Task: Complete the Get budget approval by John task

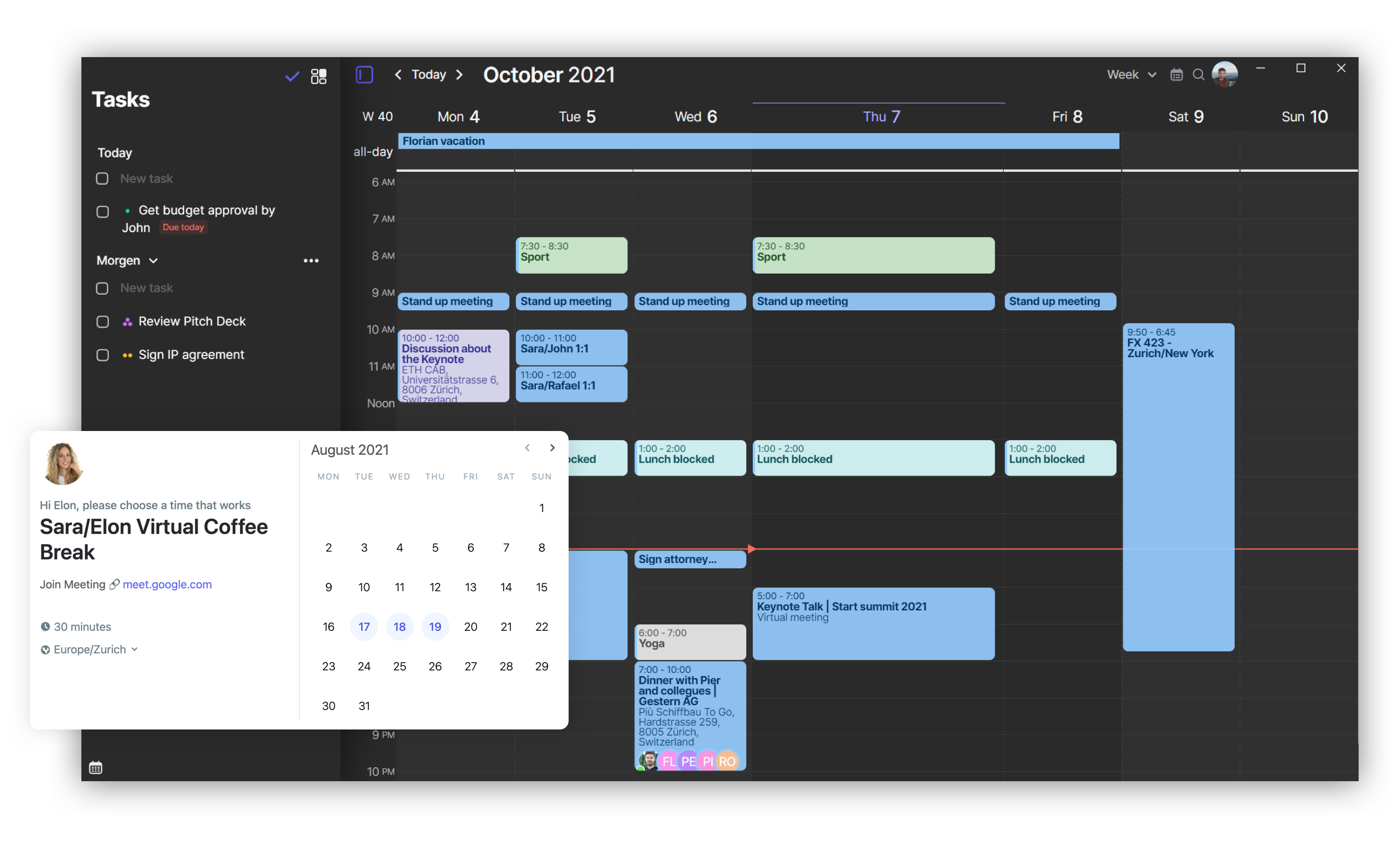Action: pos(102,212)
